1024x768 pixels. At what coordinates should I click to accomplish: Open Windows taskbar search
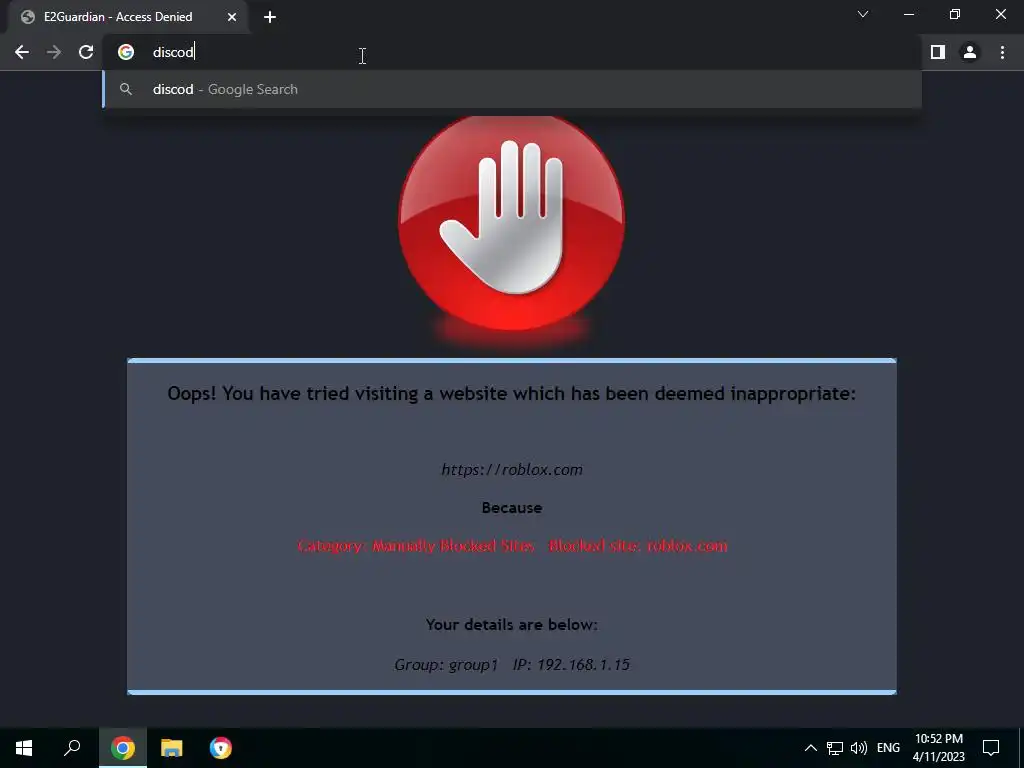click(x=72, y=748)
